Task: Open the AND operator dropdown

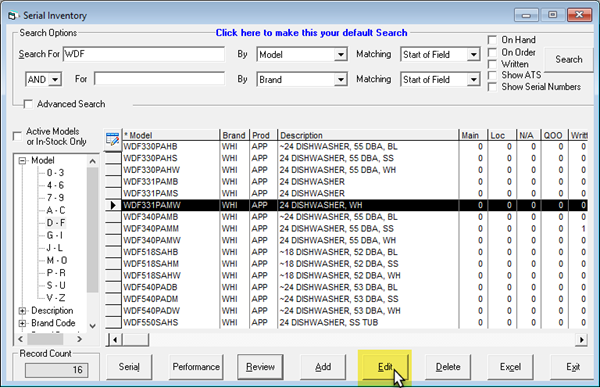Action: 55,80
